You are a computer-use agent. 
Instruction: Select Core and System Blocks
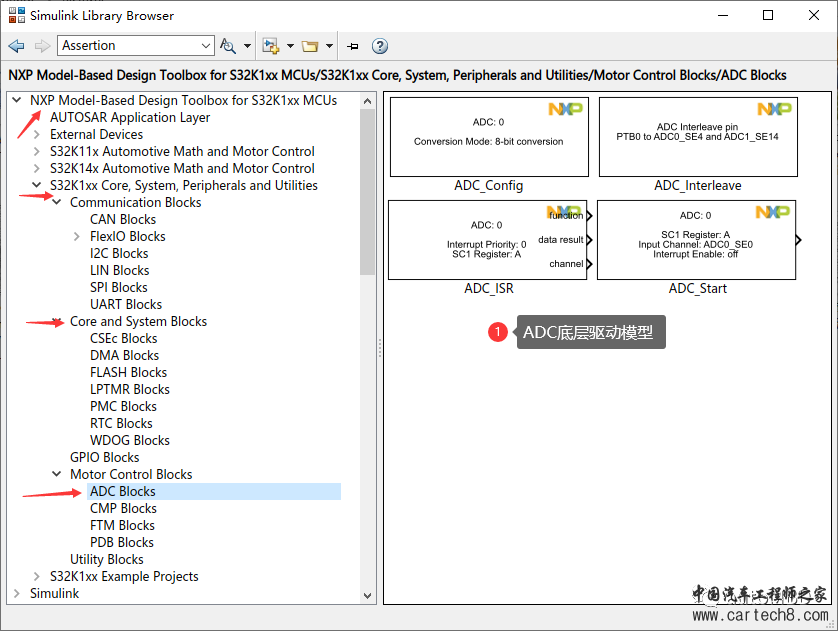pyautogui.click(x=138, y=321)
